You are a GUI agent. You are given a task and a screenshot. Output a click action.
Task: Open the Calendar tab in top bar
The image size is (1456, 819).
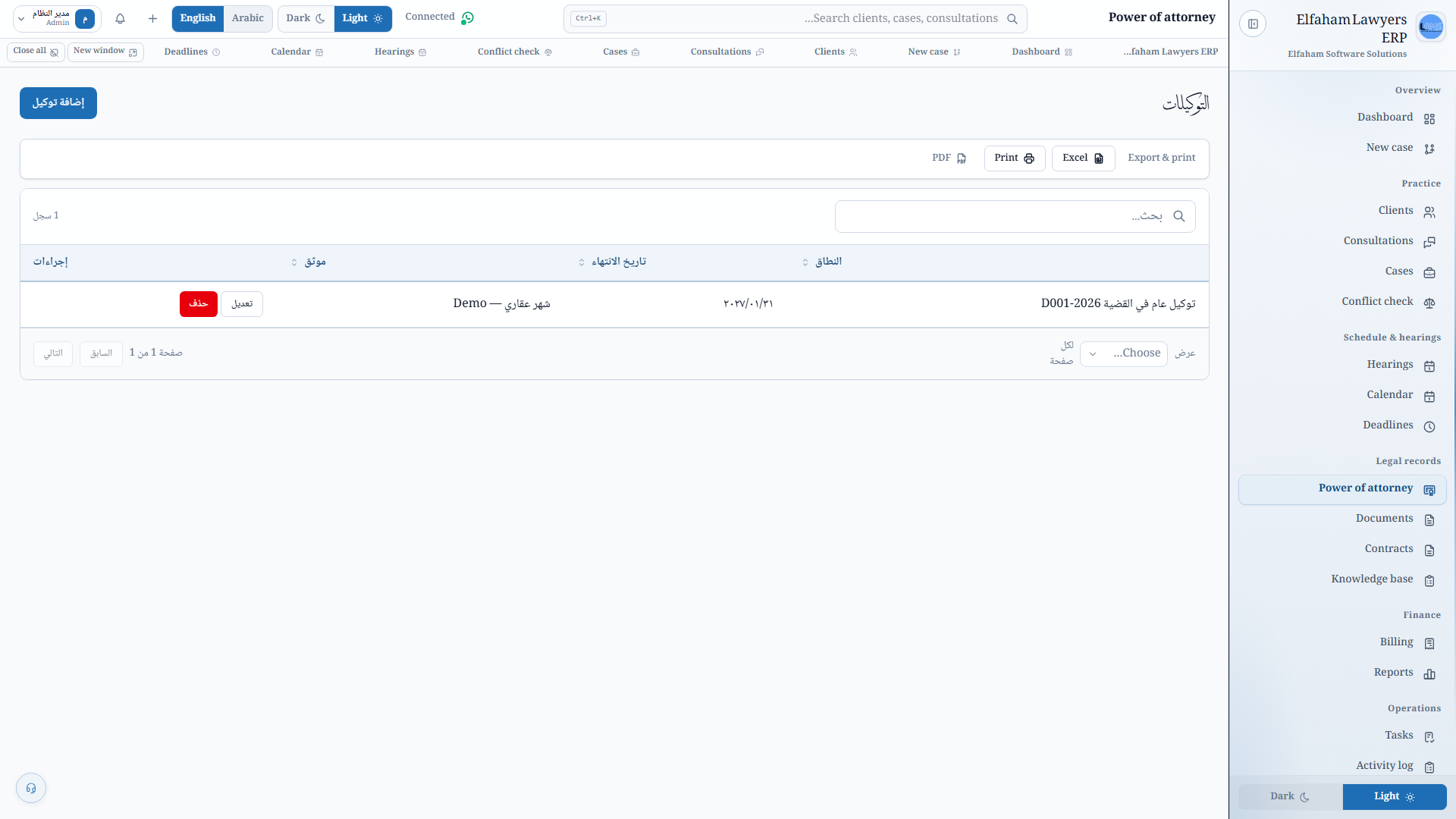coord(297,52)
